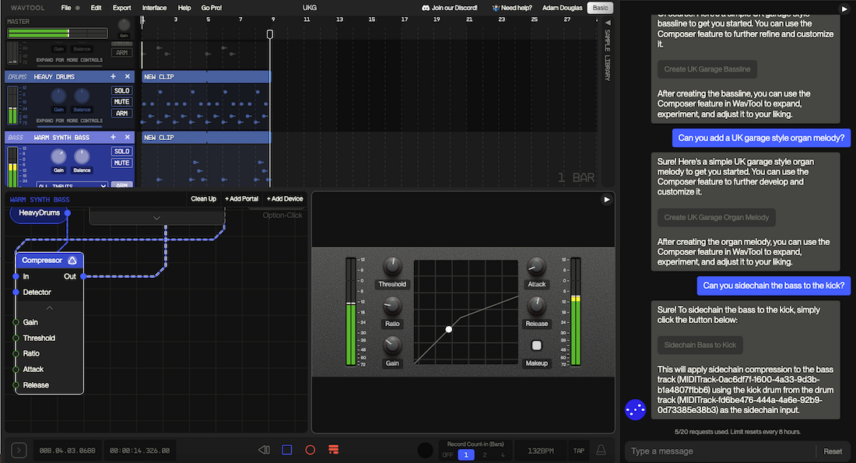Click the compressor curve threshold point
856x463 pixels.
[x=449, y=329]
